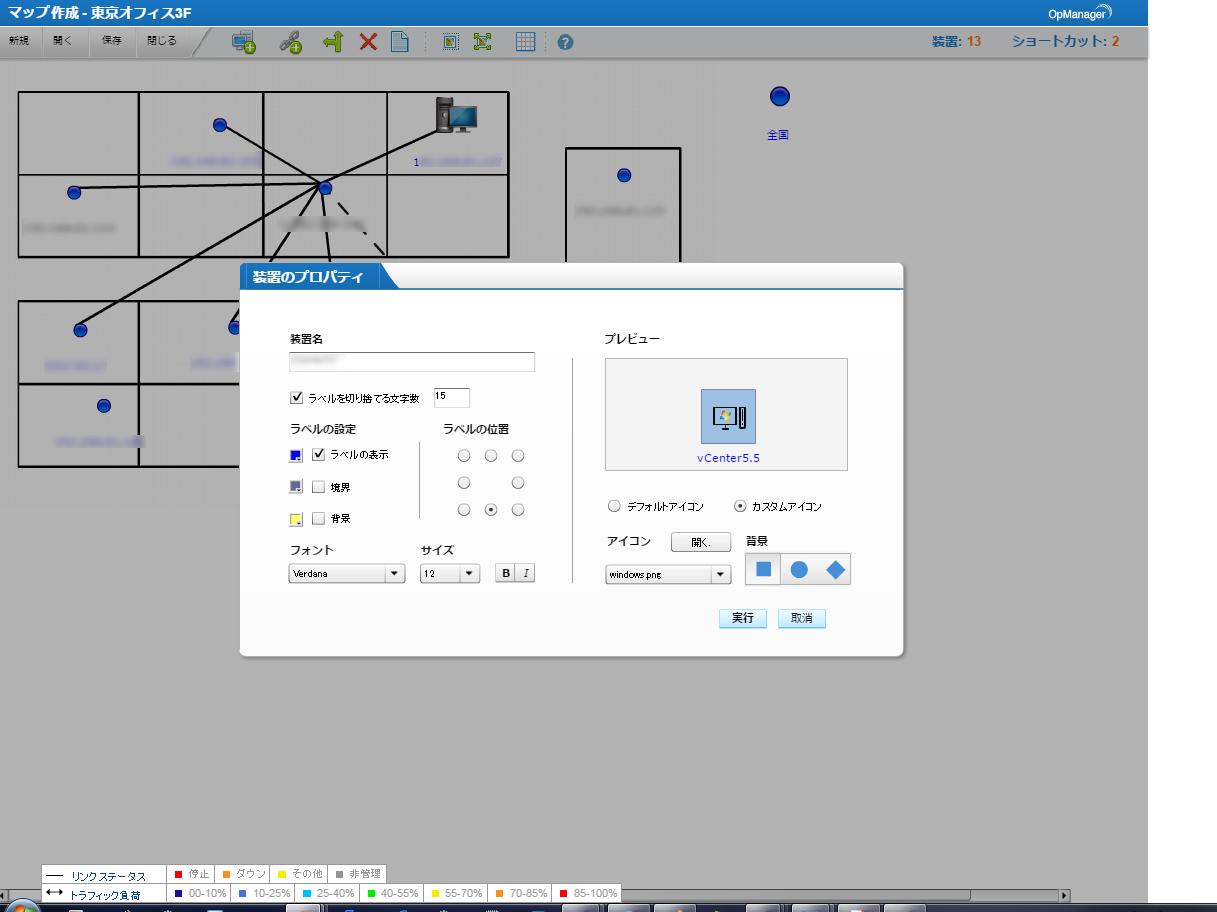This screenshot has width=1217, height=912.
Task: Click the add device toolbar icon
Action: pyautogui.click(x=243, y=42)
